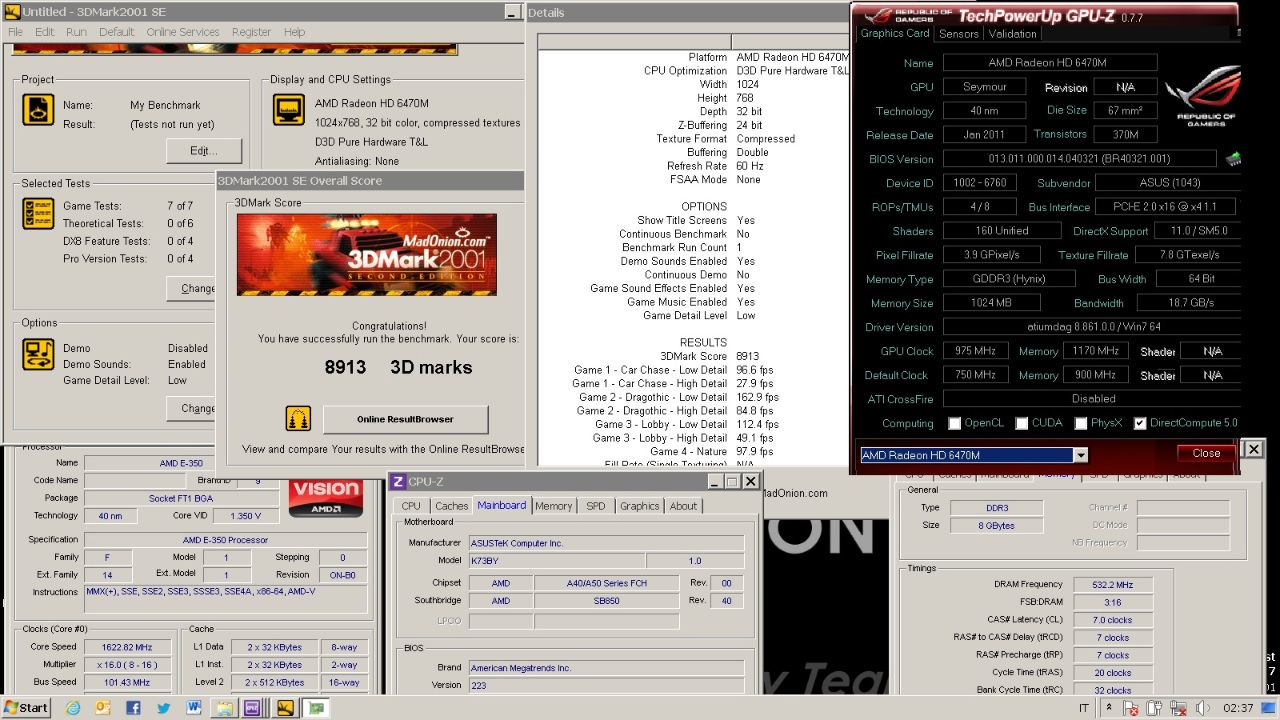
Task: Open Outlook from the taskbar
Action: (x=103, y=708)
